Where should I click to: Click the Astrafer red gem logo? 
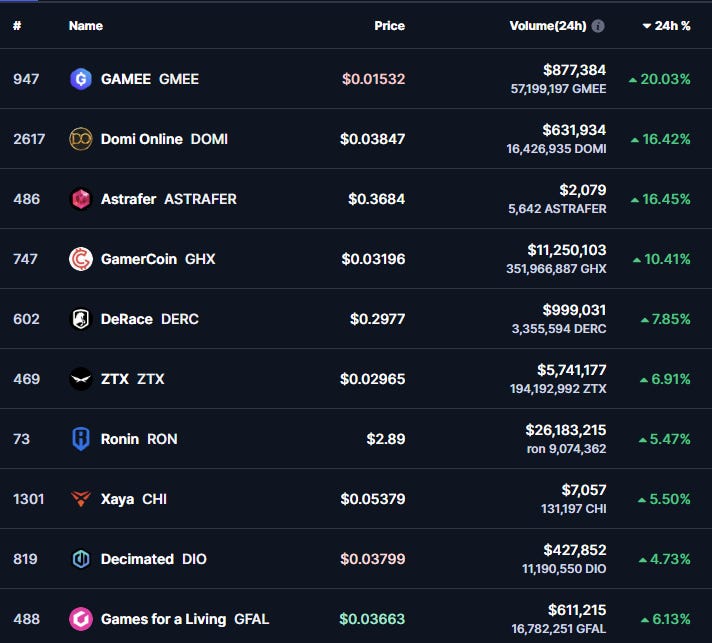tap(81, 199)
